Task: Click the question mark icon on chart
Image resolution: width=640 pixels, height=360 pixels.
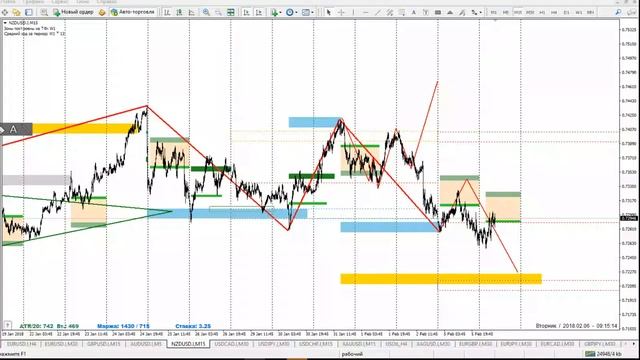Action: [x=7, y=325]
